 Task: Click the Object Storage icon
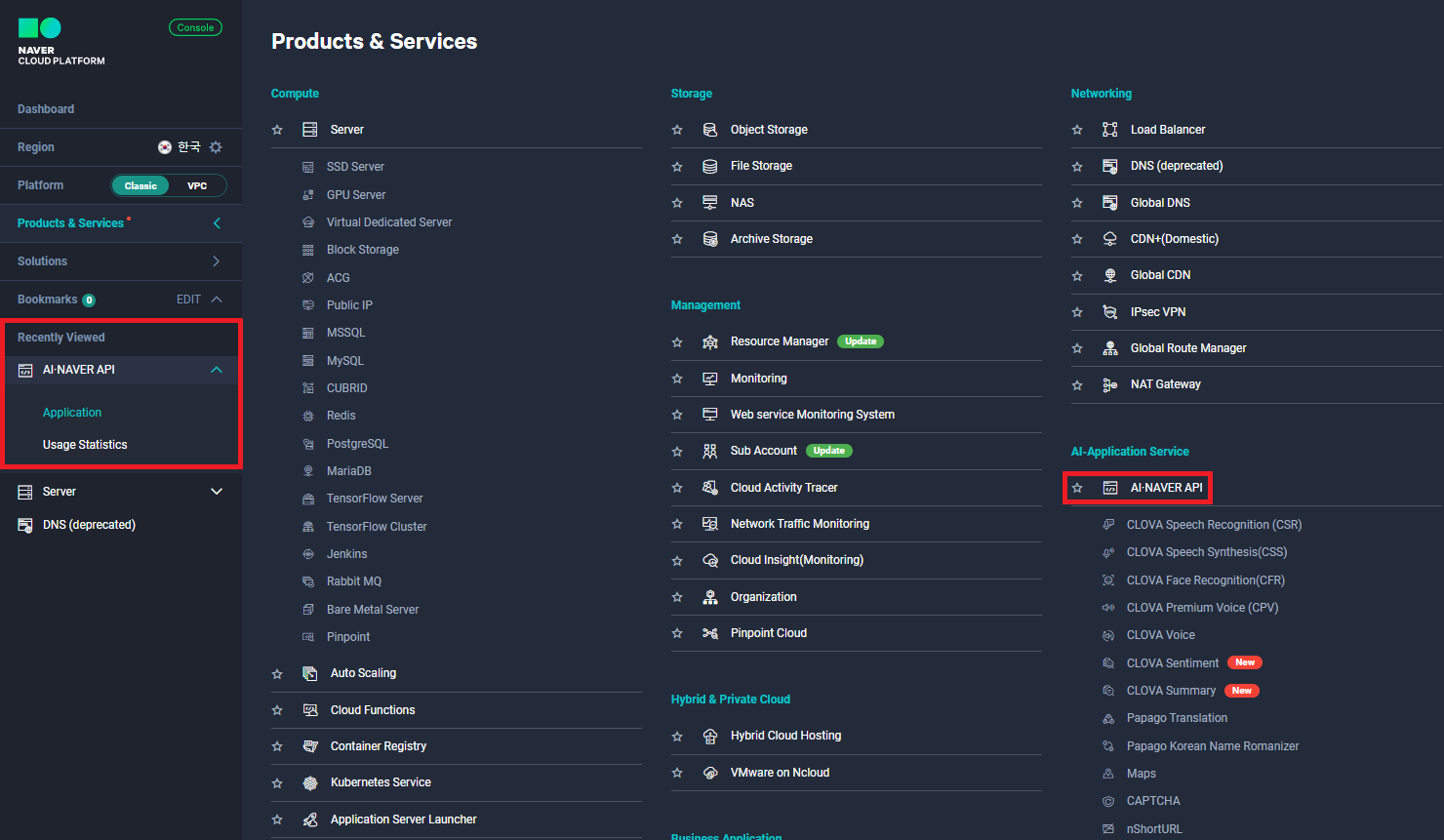point(710,130)
